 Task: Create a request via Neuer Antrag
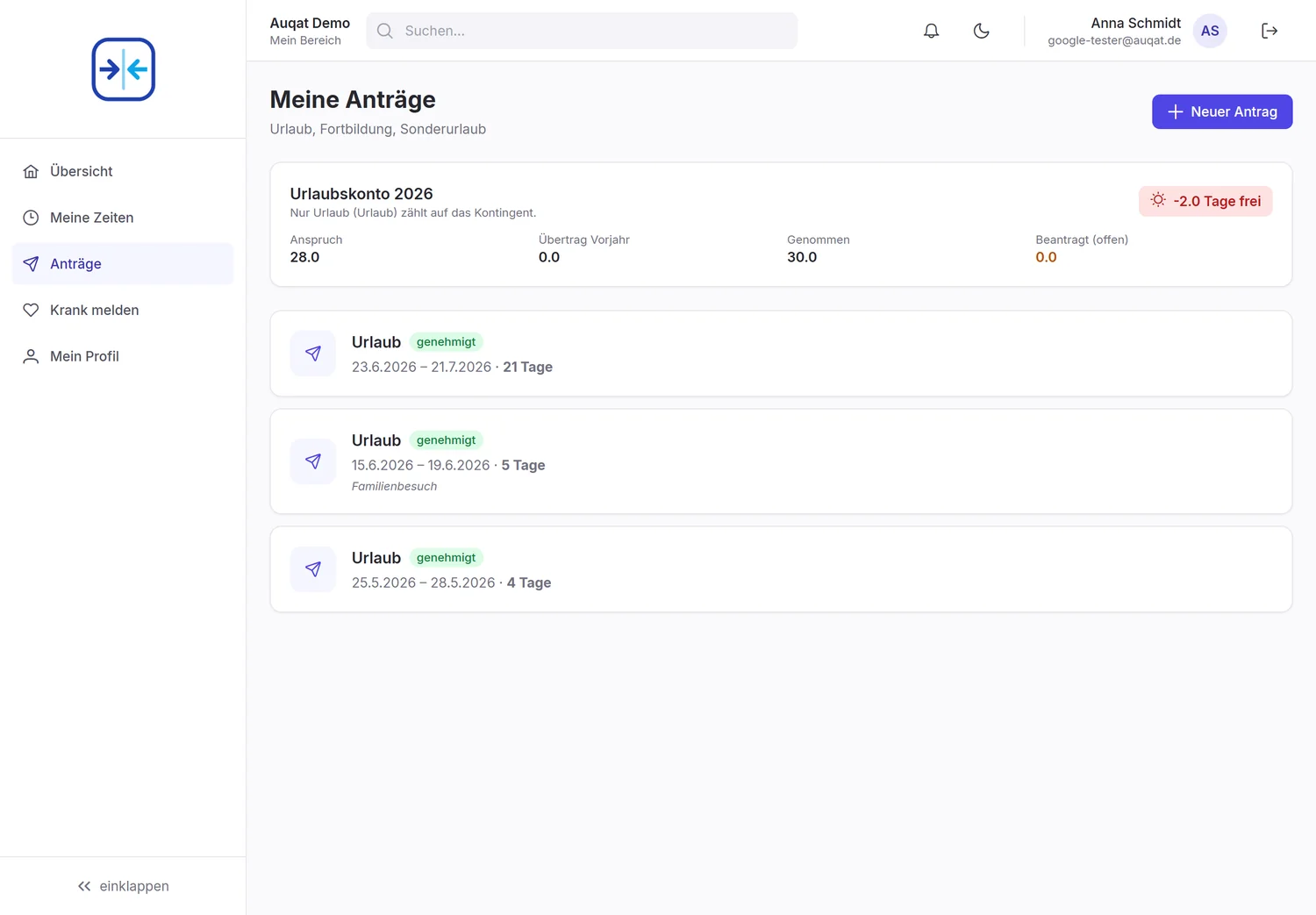[x=1222, y=111]
